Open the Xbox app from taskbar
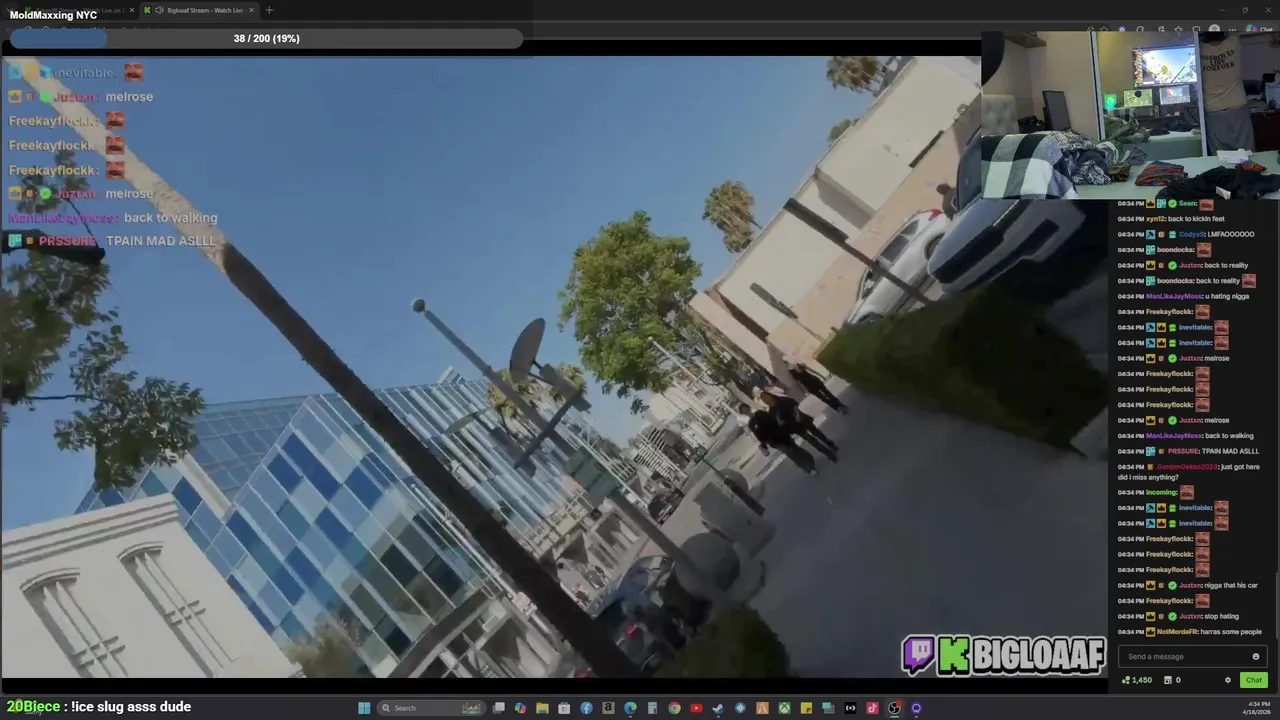1280x720 pixels. point(784,708)
